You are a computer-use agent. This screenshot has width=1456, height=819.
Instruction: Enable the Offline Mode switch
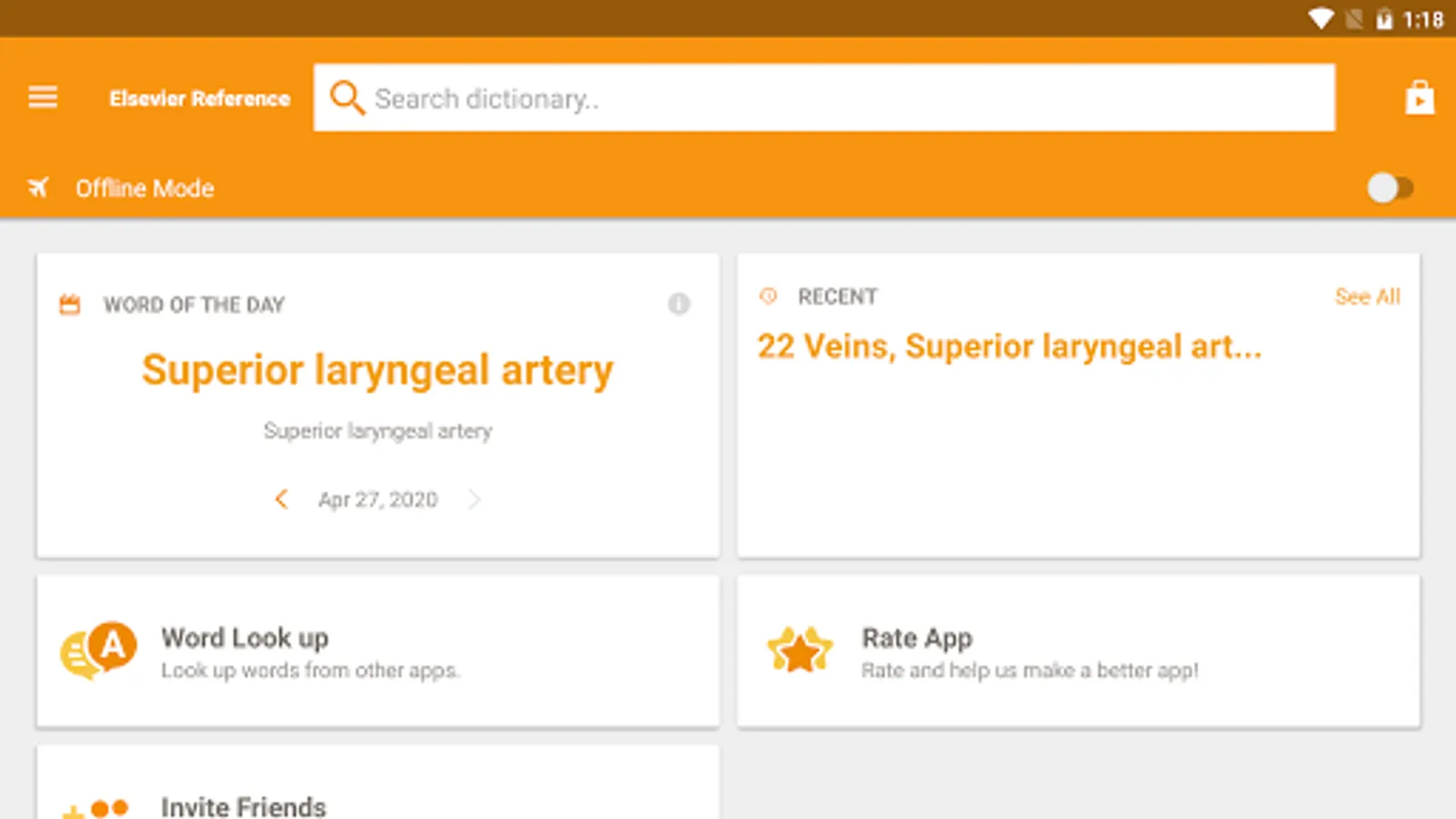(1390, 188)
